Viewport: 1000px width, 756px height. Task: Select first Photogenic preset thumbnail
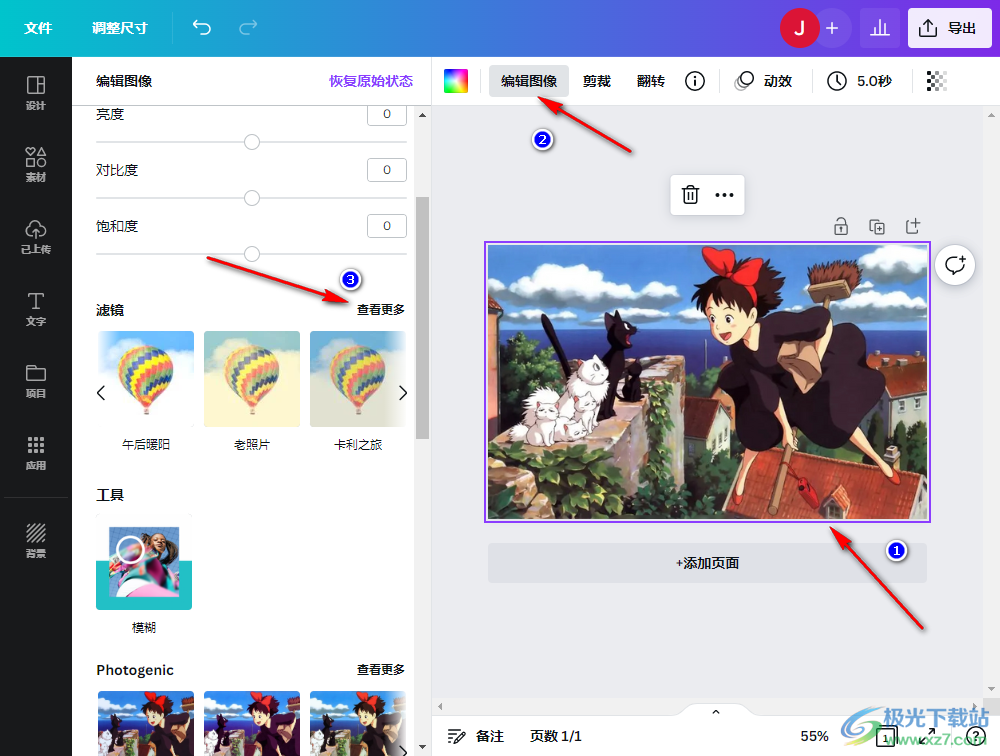[146, 723]
